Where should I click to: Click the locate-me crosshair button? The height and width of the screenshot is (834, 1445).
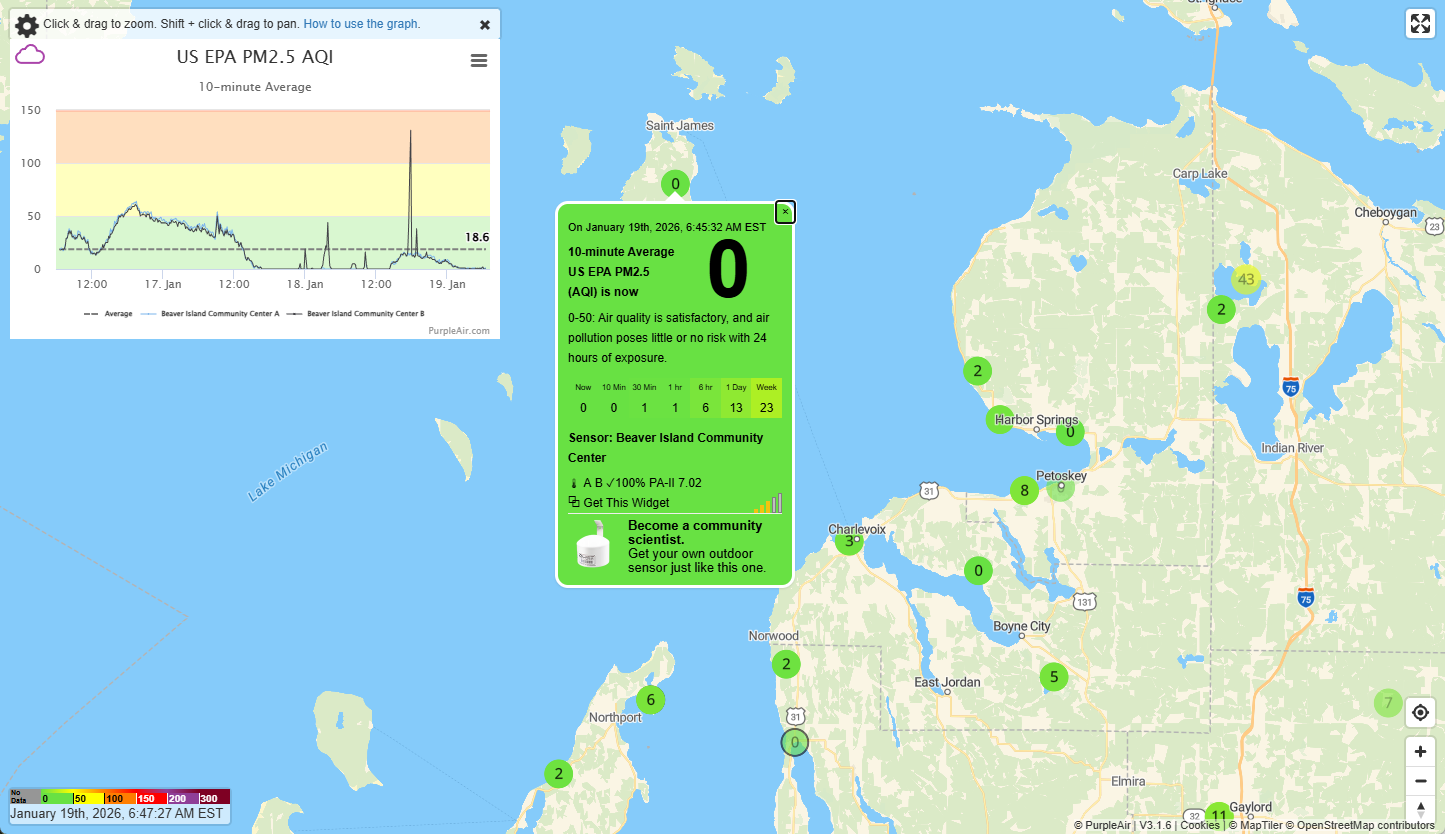(x=1420, y=713)
